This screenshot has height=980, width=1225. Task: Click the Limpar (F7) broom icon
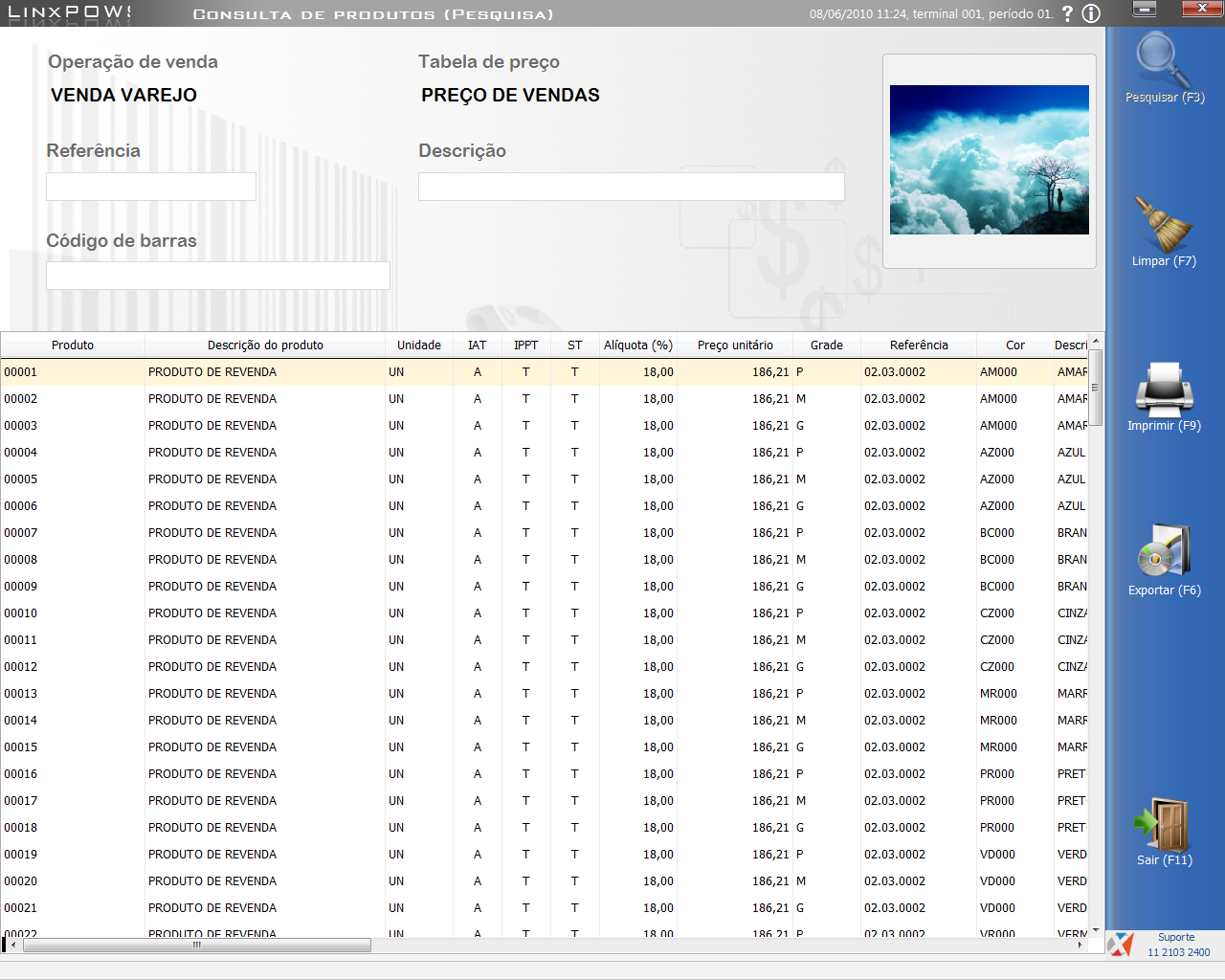pyautogui.click(x=1163, y=224)
